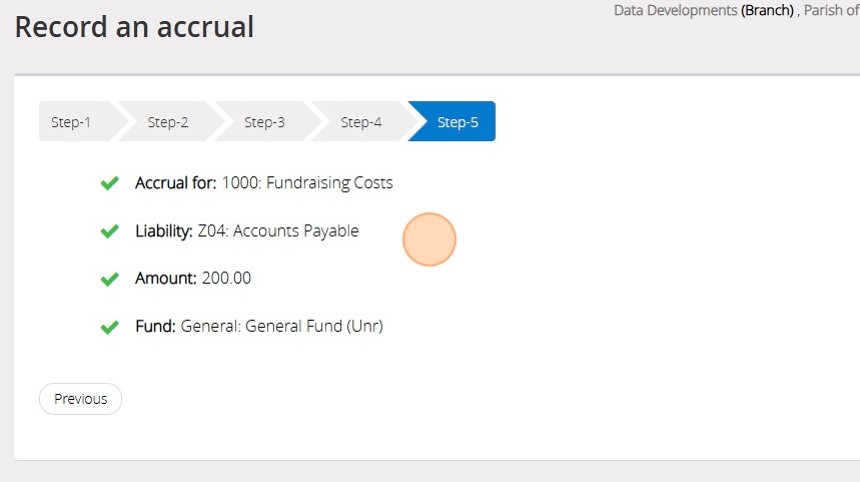Image resolution: width=860 pixels, height=482 pixels.
Task: Jump to the Step-2 tab
Action: [168, 122]
